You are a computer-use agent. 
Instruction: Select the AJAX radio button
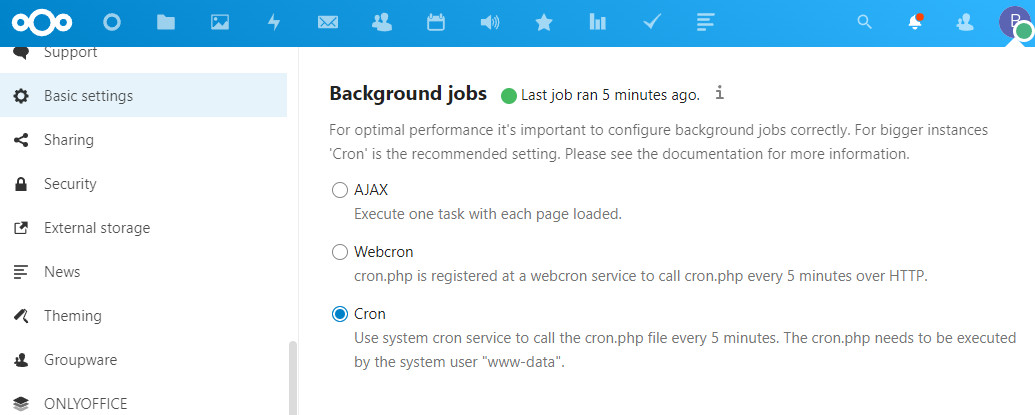click(x=340, y=190)
